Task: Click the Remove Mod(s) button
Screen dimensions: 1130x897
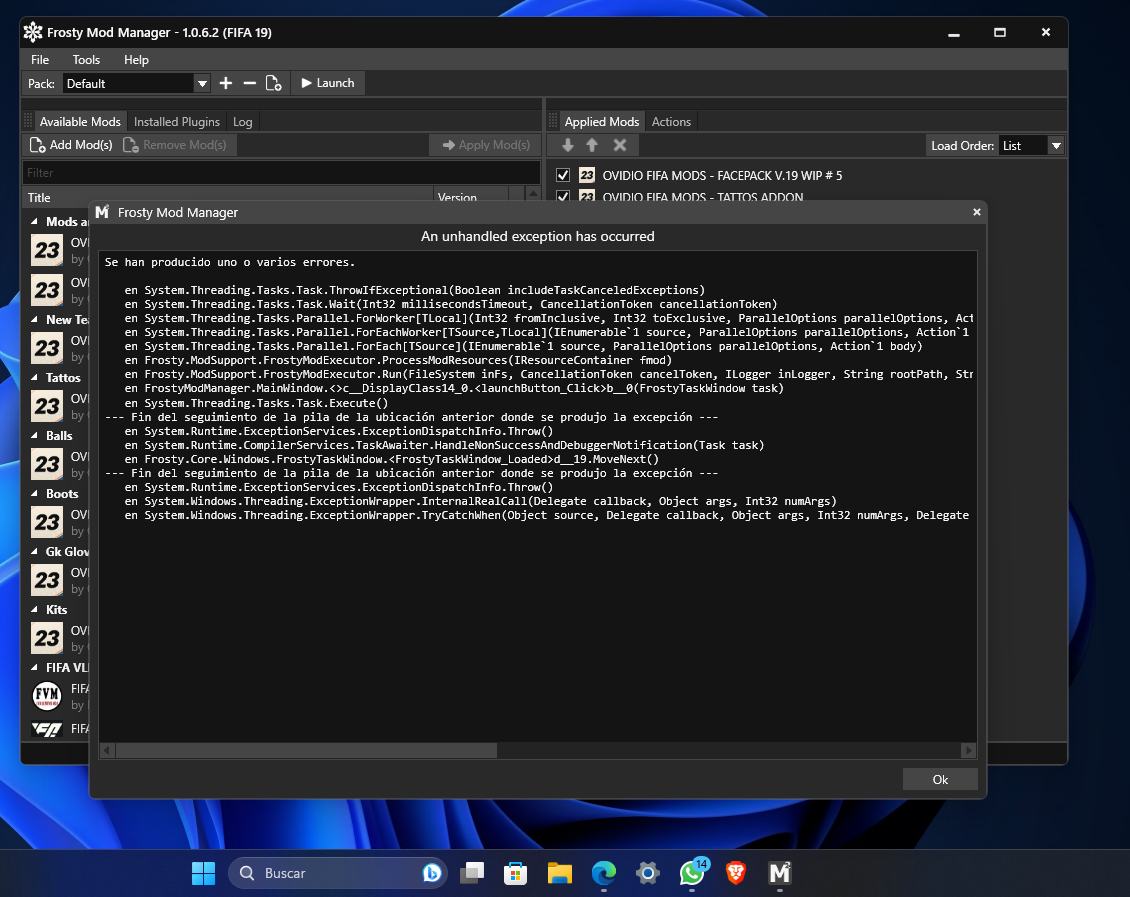Action: tap(175, 145)
